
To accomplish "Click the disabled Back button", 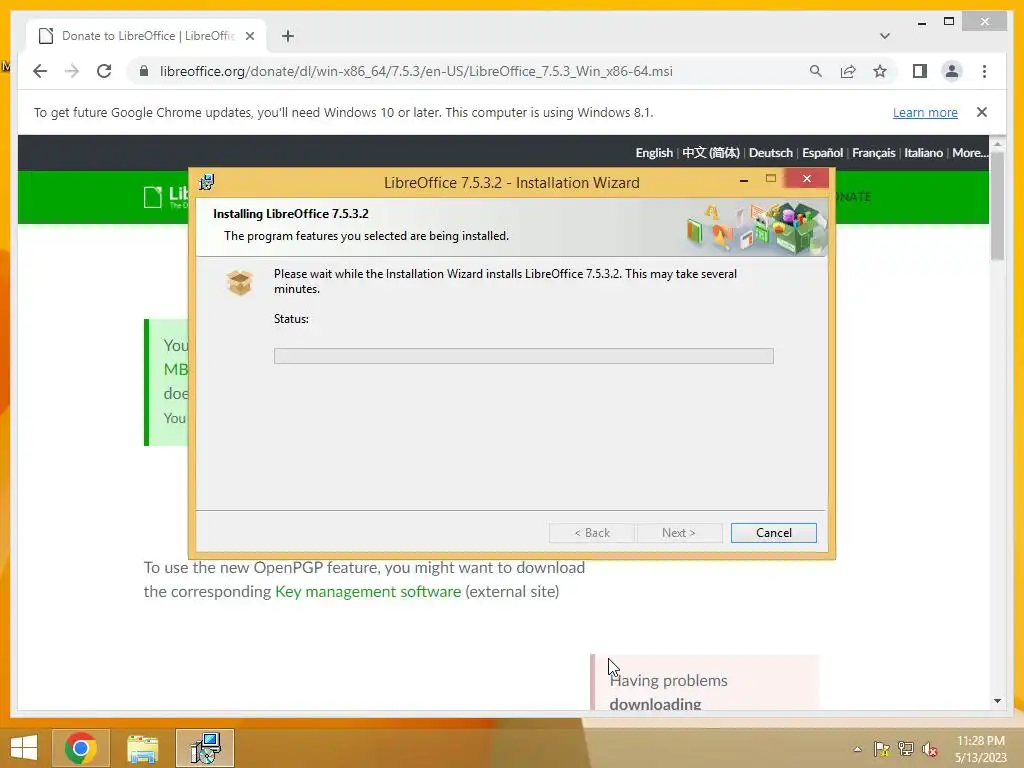I will tap(592, 533).
